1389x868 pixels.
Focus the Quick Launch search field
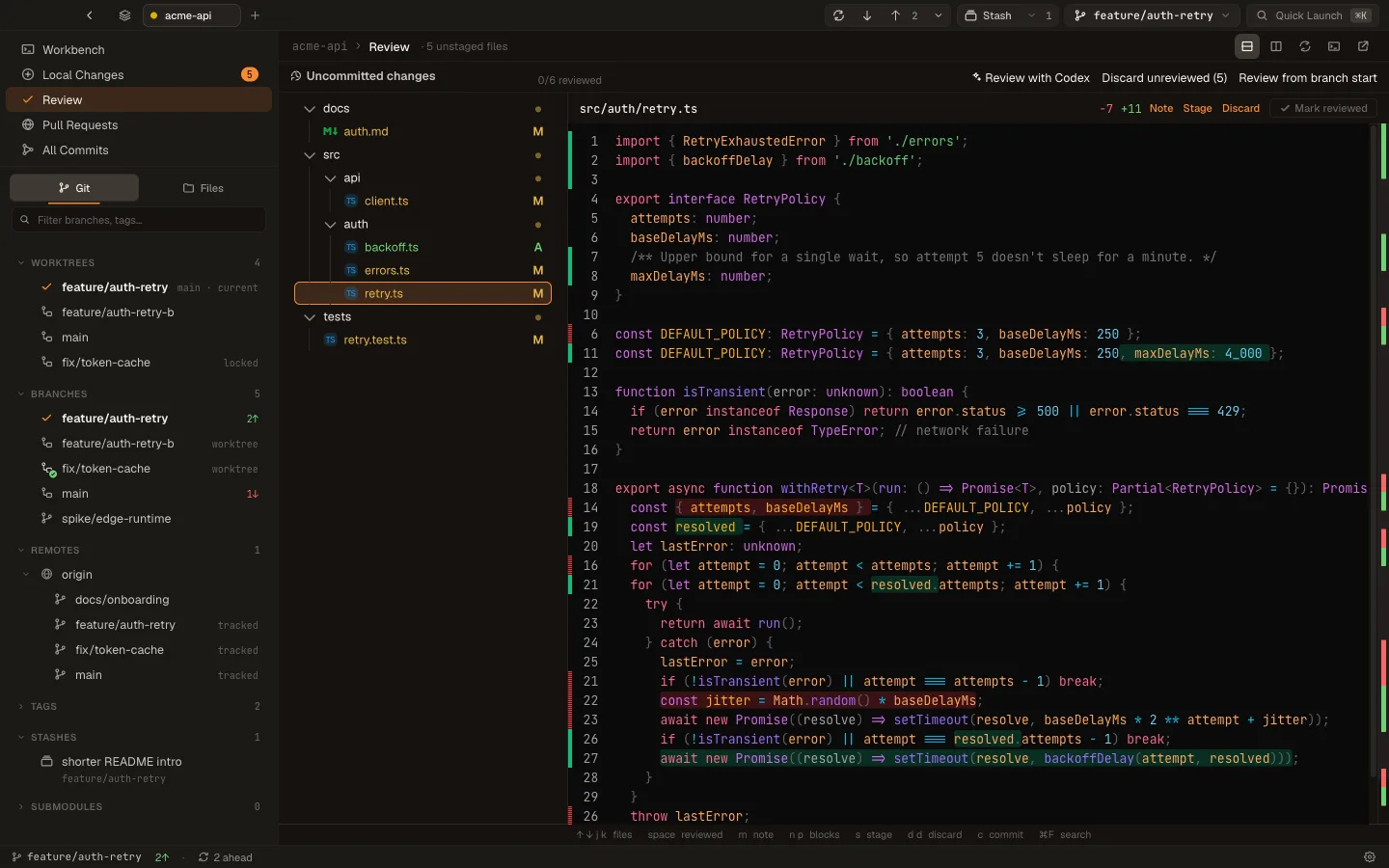pyautogui.click(x=1314, y=15)
